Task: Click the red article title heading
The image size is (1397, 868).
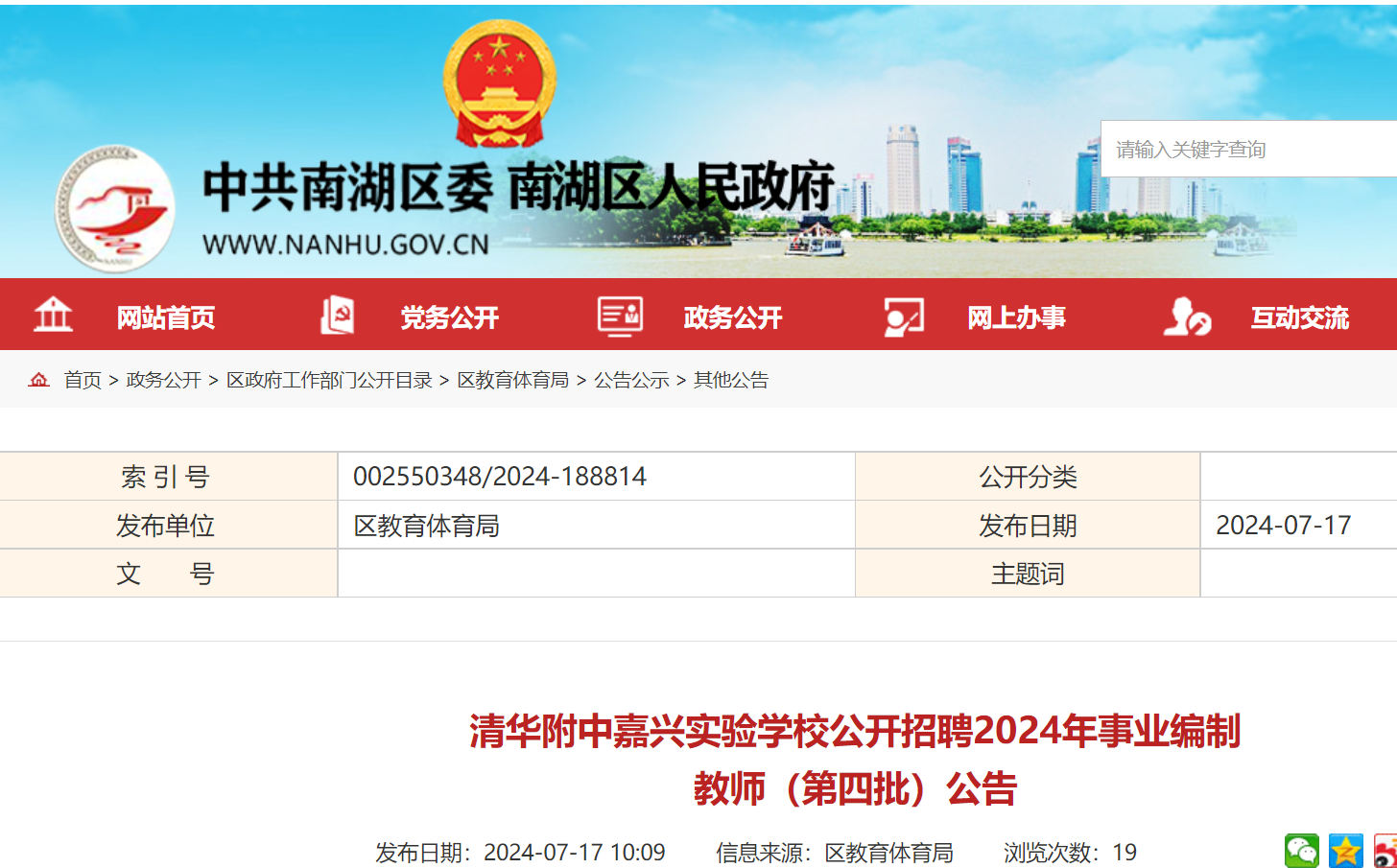Action: (x=855, y=760)
